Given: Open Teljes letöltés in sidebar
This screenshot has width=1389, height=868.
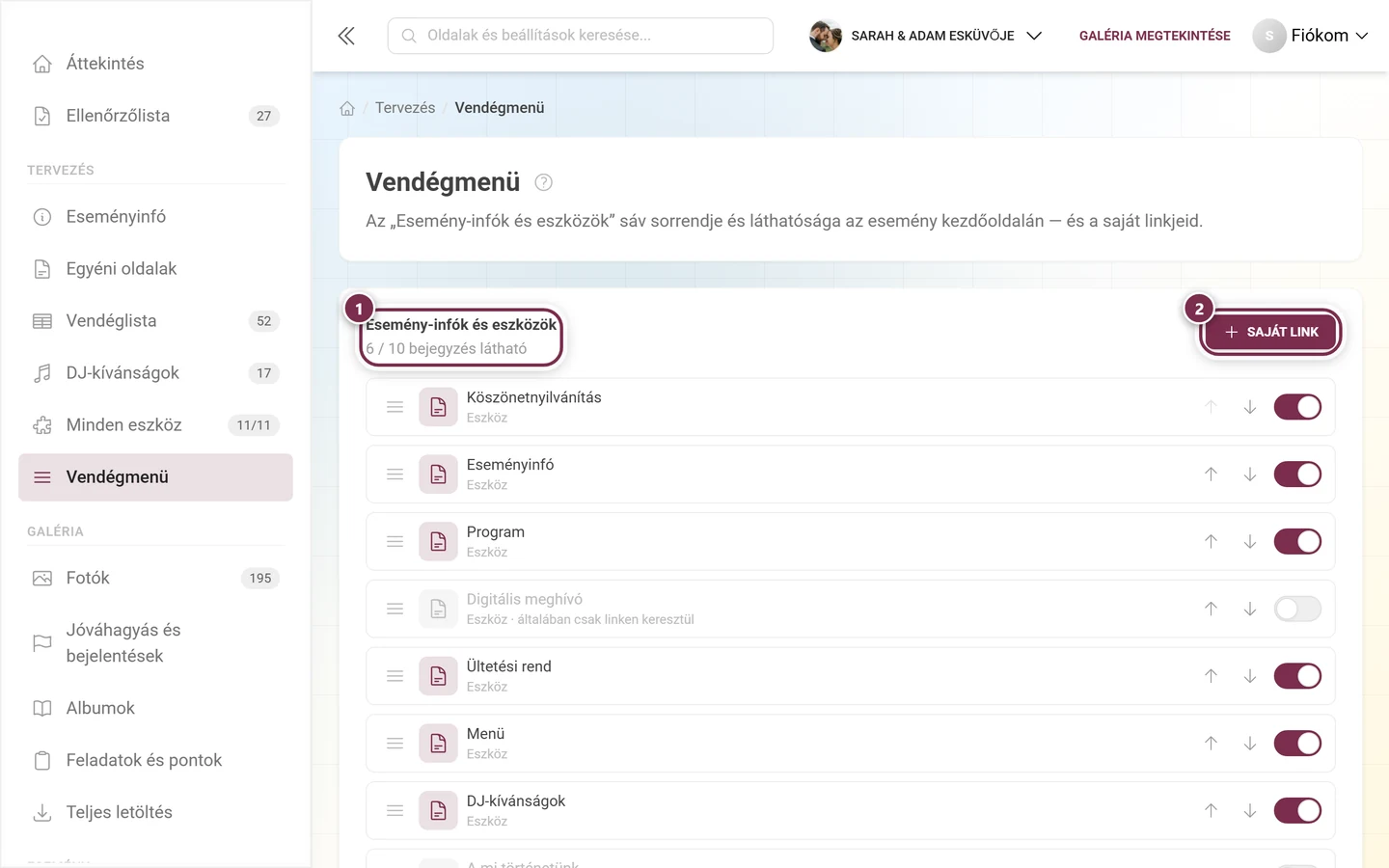Looking at the screenshot, I should 155,812.
